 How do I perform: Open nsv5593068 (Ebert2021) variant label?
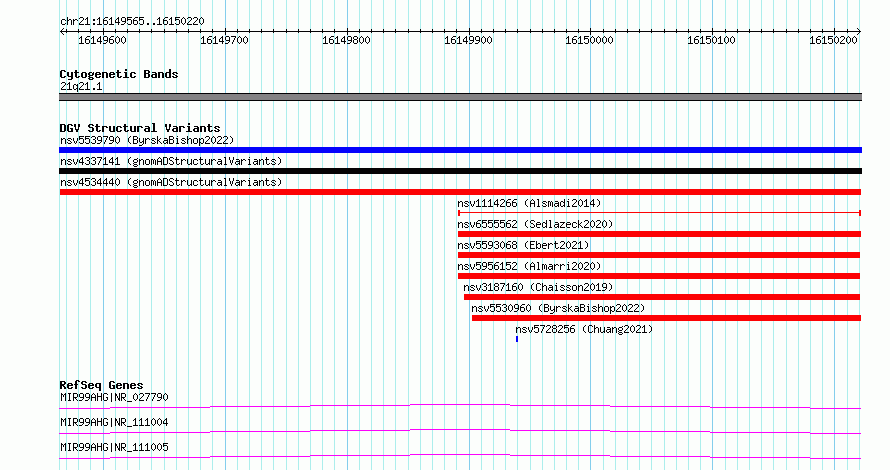pos(523,245)
